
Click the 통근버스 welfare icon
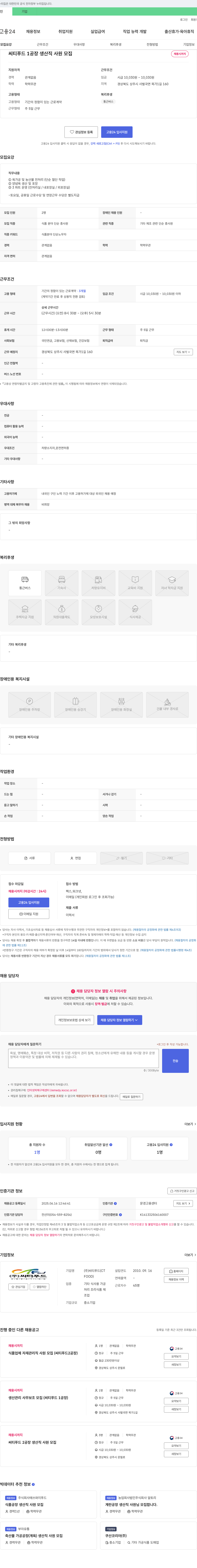pyautogui.click(x=25, y=583)
